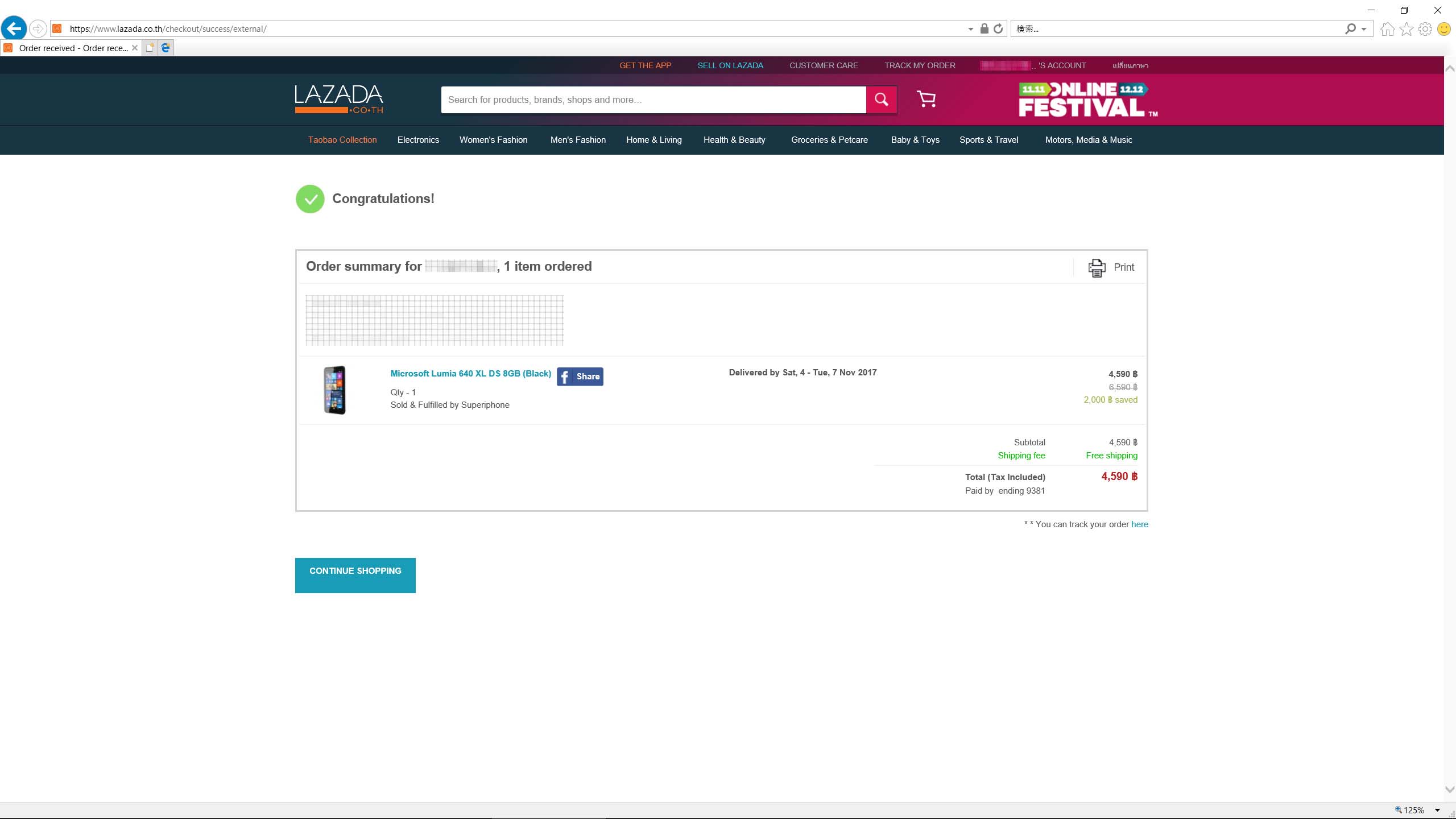Viewport: 1456px width, 819px height.
Task: Click the Thai change language link
Action: coord(1130,65)
